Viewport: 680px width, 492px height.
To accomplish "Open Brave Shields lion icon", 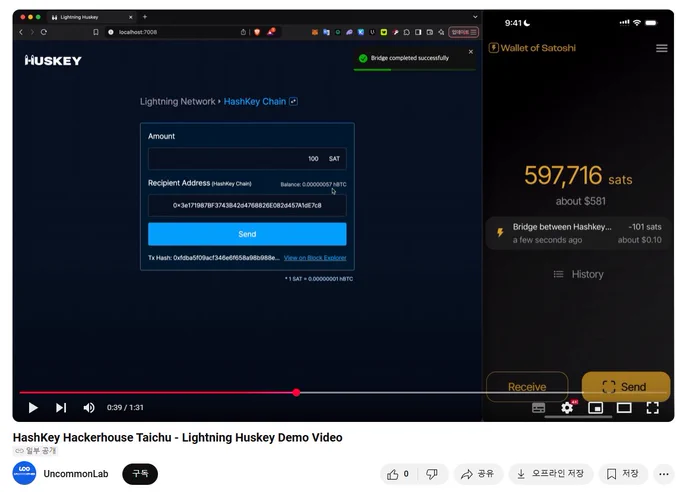I will click(257, 32).
